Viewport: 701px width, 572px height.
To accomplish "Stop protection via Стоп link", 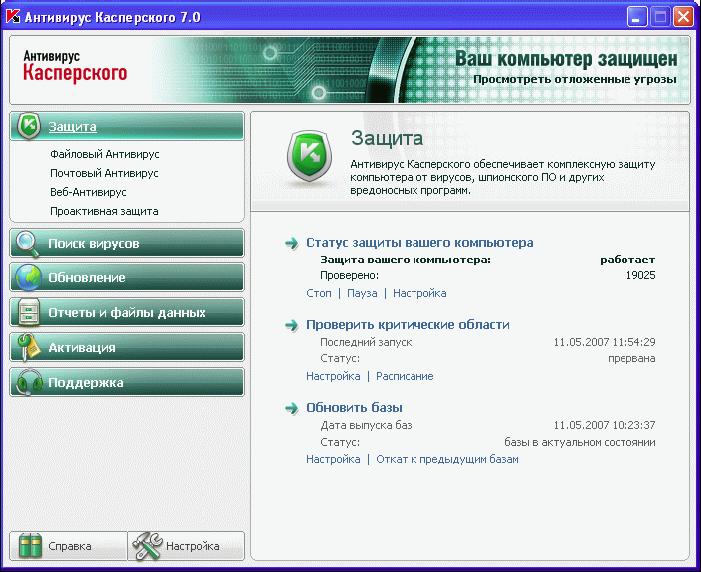I will 319,293.
